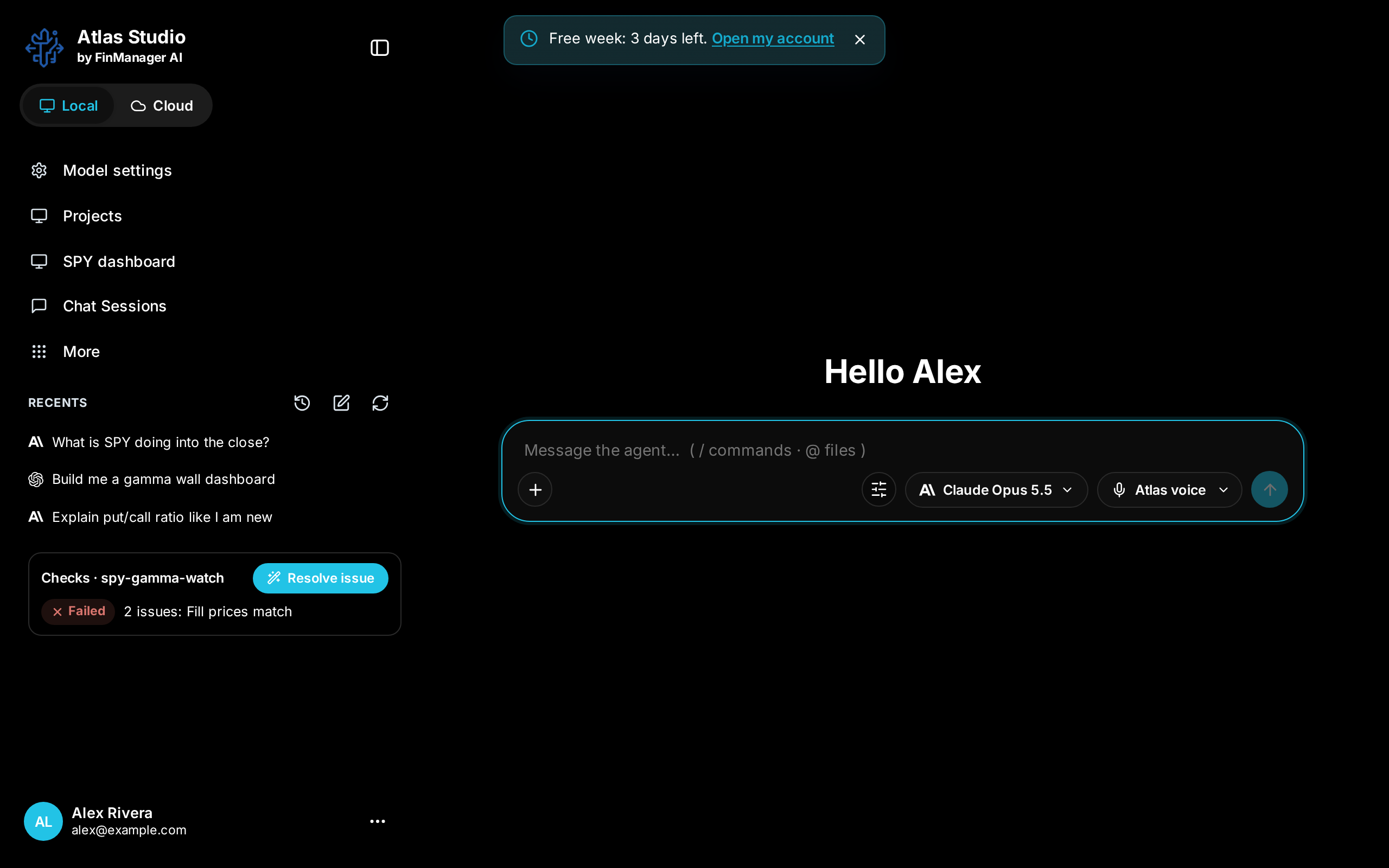Click the '2 issues: Fill prices match' text
1389x868 pixels.
point(208,611)
